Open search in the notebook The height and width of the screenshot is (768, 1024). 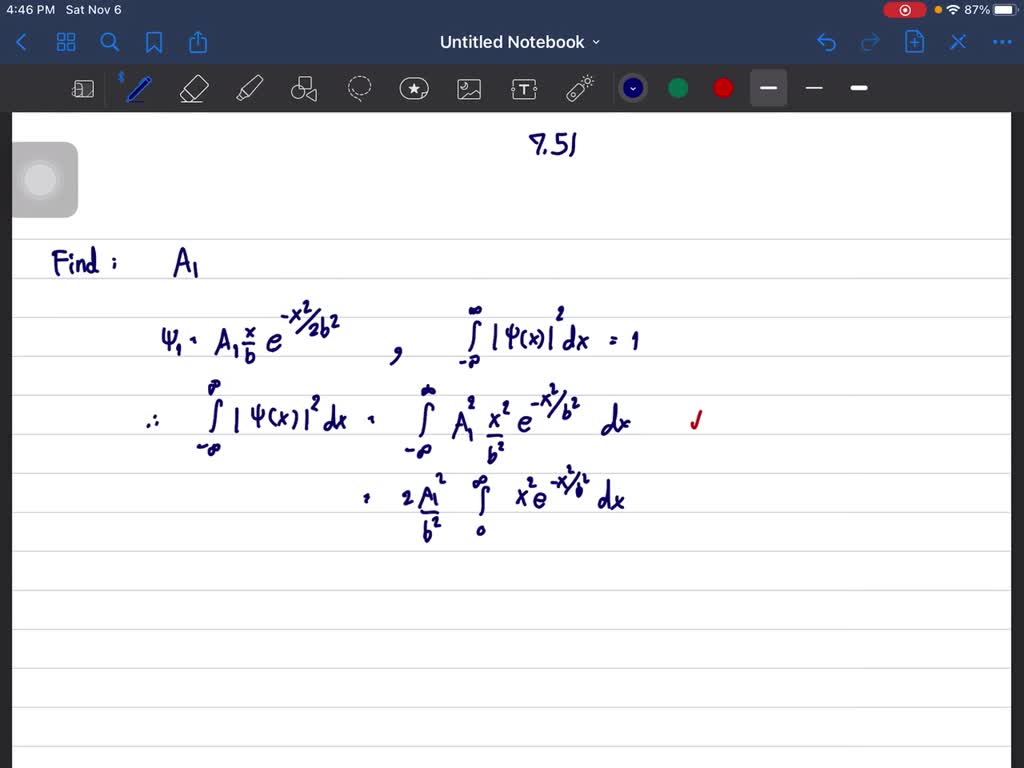coord(110,42)
